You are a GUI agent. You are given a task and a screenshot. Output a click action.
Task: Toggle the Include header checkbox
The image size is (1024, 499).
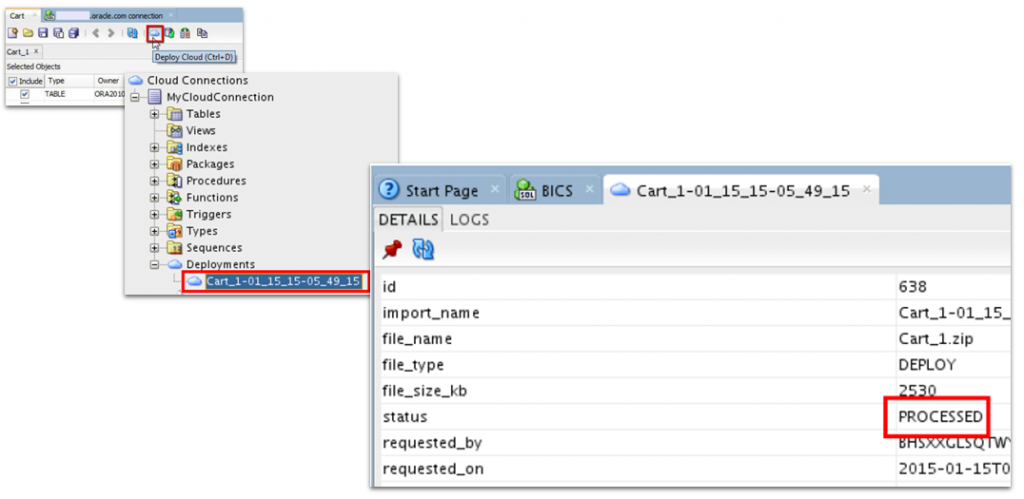(x=13, y=80)
